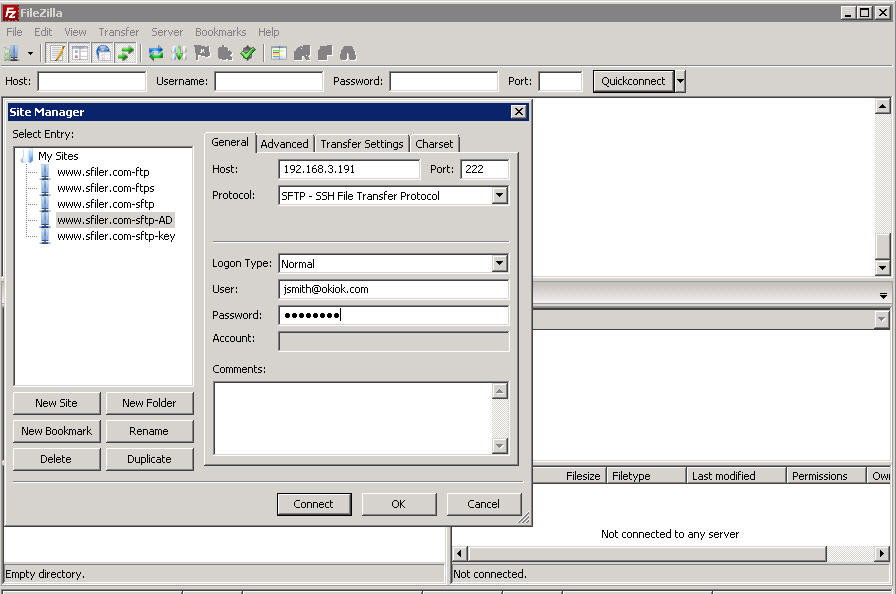896x594 pixels.
Task: Open the Server menu
Action: point(167,32)
